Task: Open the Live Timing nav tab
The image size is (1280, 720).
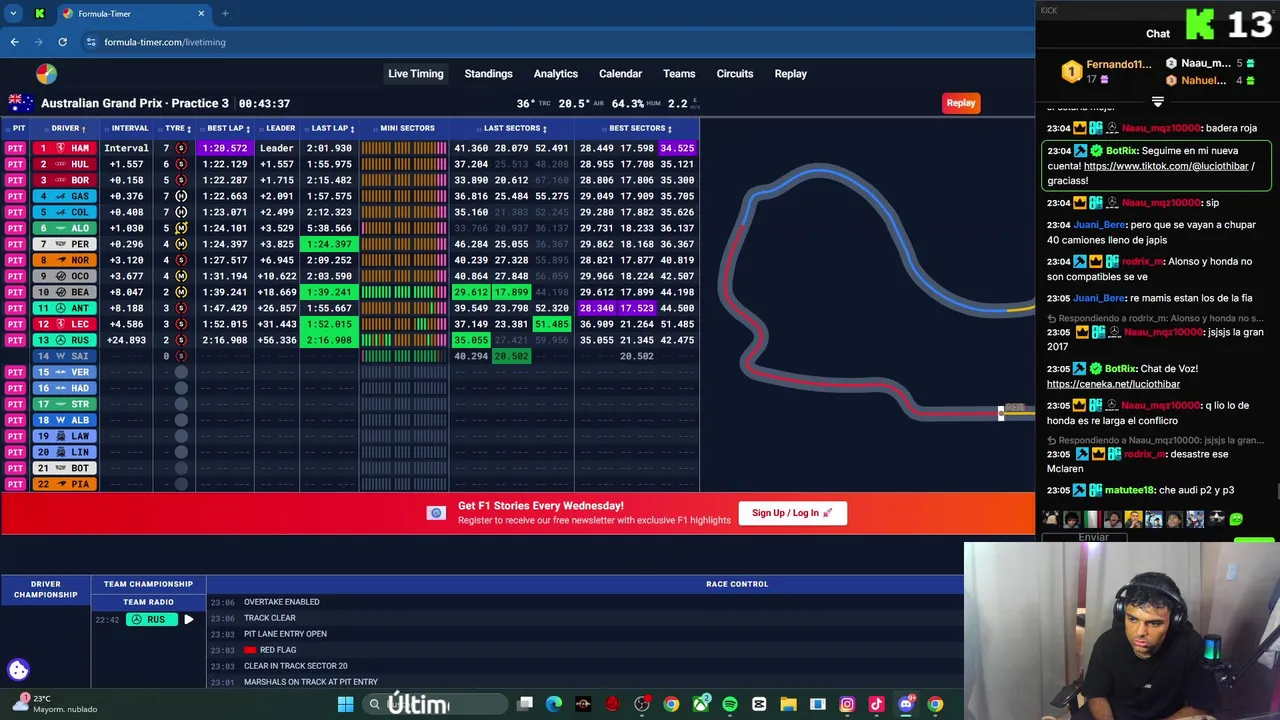Action: [x=416, y=74]
